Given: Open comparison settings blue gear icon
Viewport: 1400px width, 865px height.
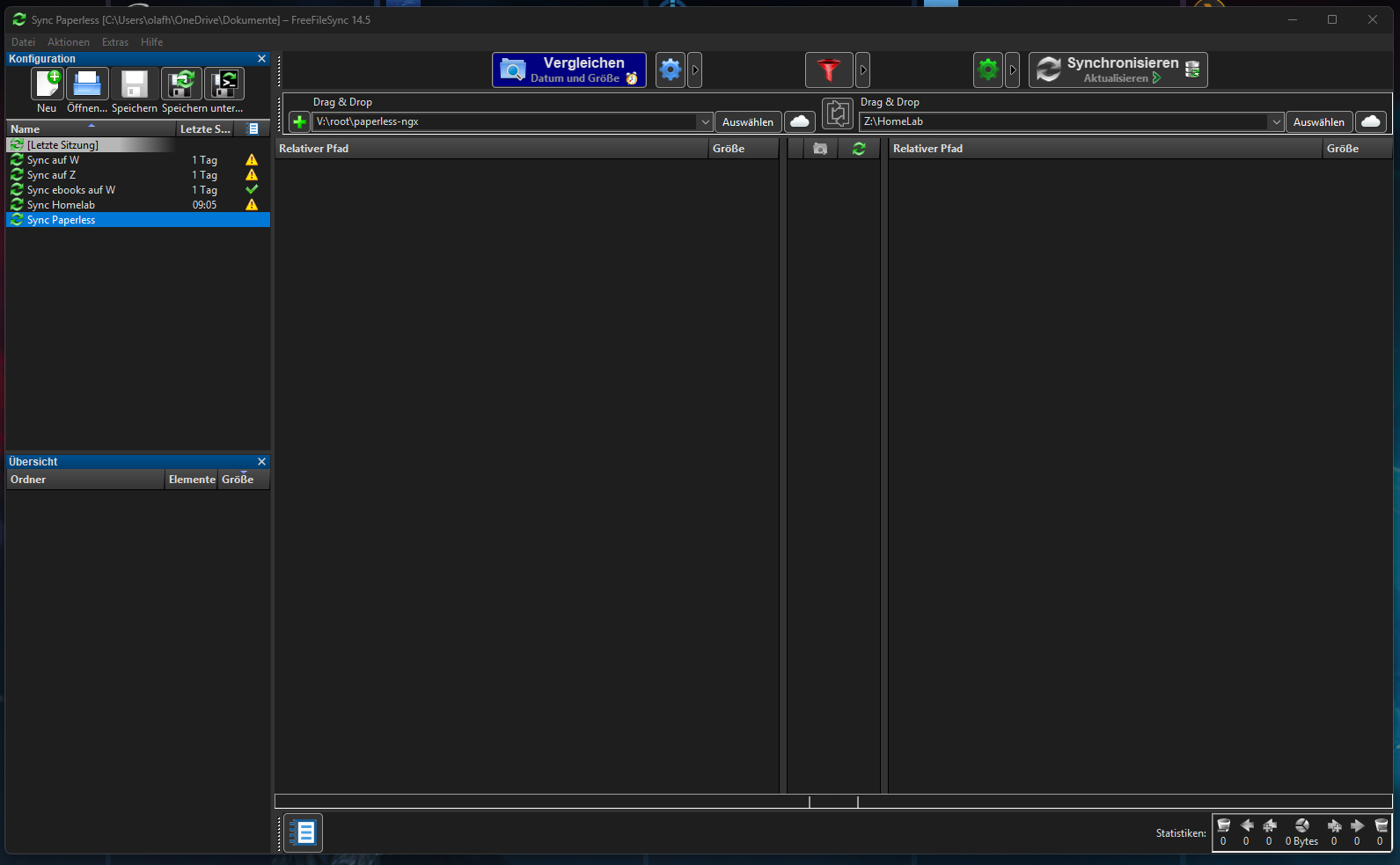Looking at the screenshot, I should pyautogui.click(x=671, y=70).
